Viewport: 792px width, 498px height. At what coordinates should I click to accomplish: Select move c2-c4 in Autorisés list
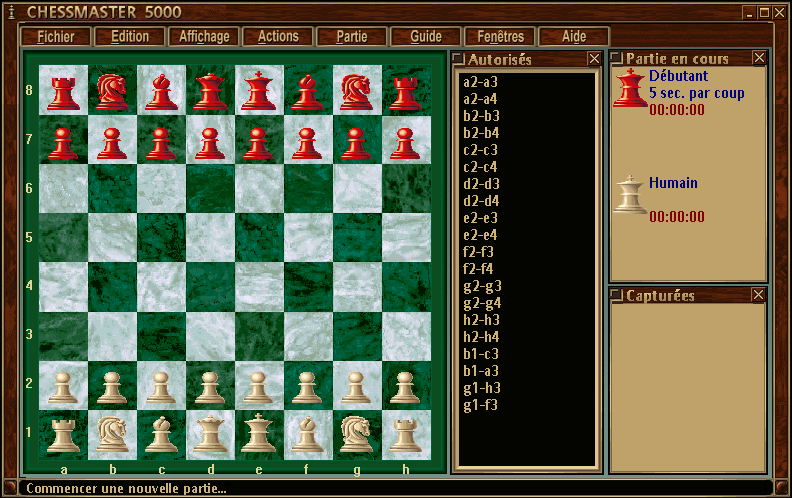pyautogui.click(x=480, y=167)
